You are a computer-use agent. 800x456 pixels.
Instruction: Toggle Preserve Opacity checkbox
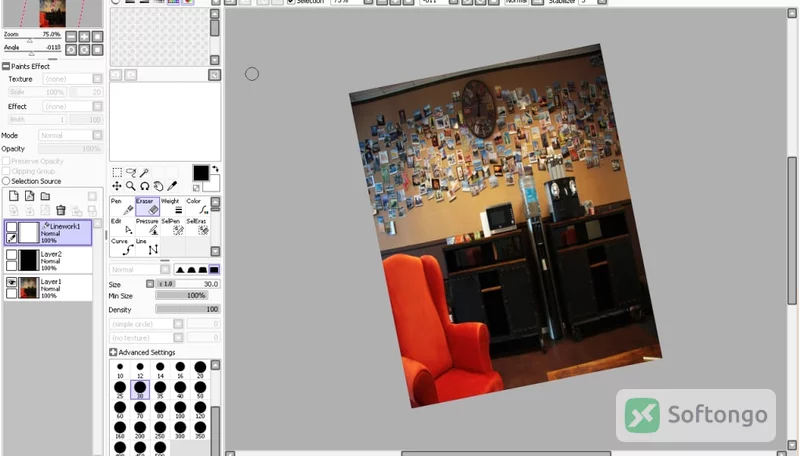[x=6, y=161]
